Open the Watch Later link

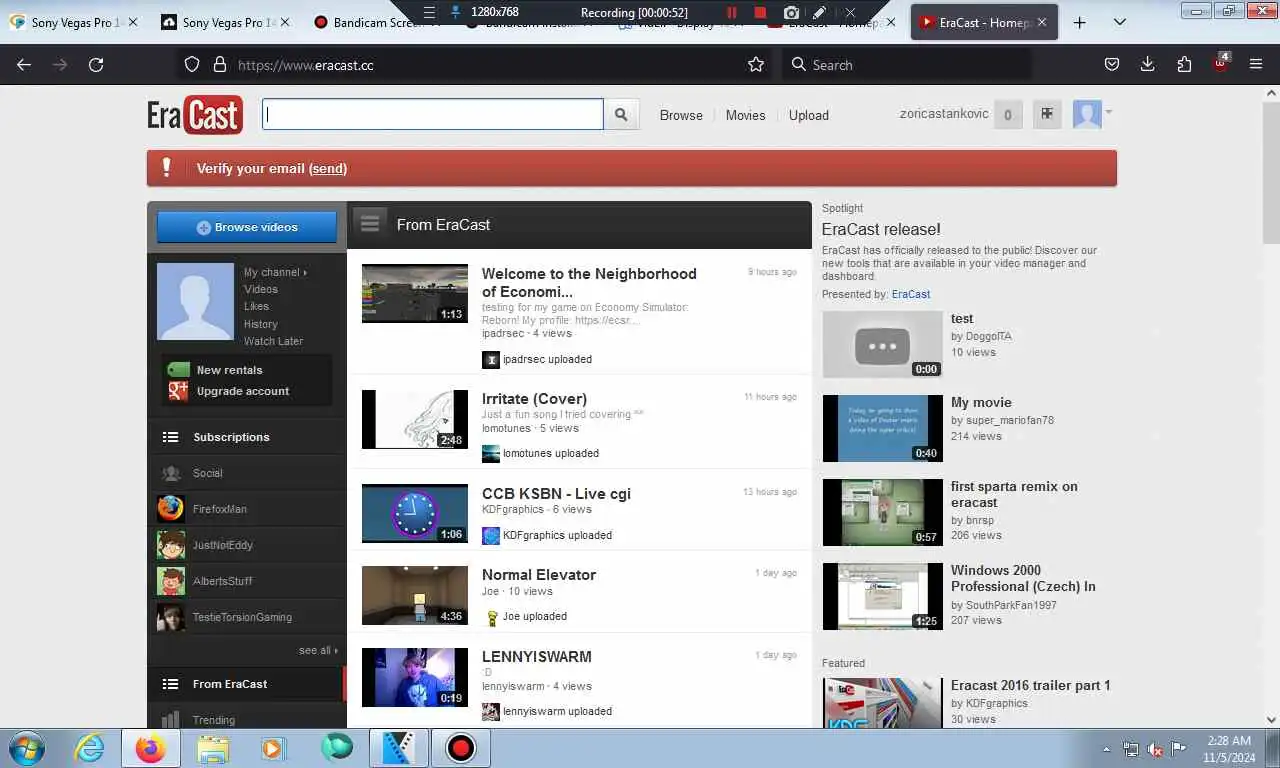click(273, 341)
